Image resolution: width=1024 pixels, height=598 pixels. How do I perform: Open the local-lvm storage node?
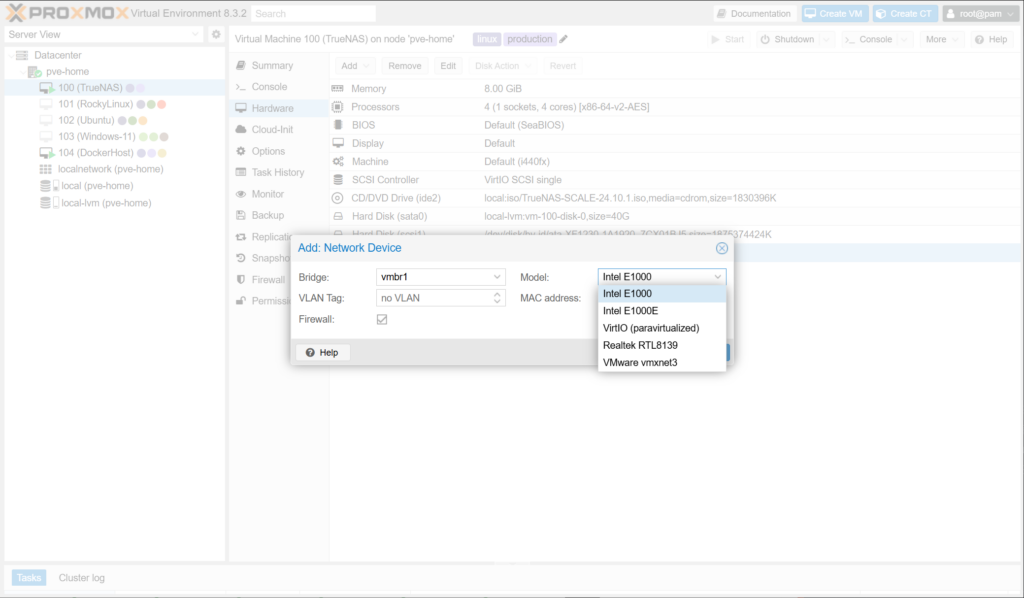pyautogui.click(x=105, y=202)
